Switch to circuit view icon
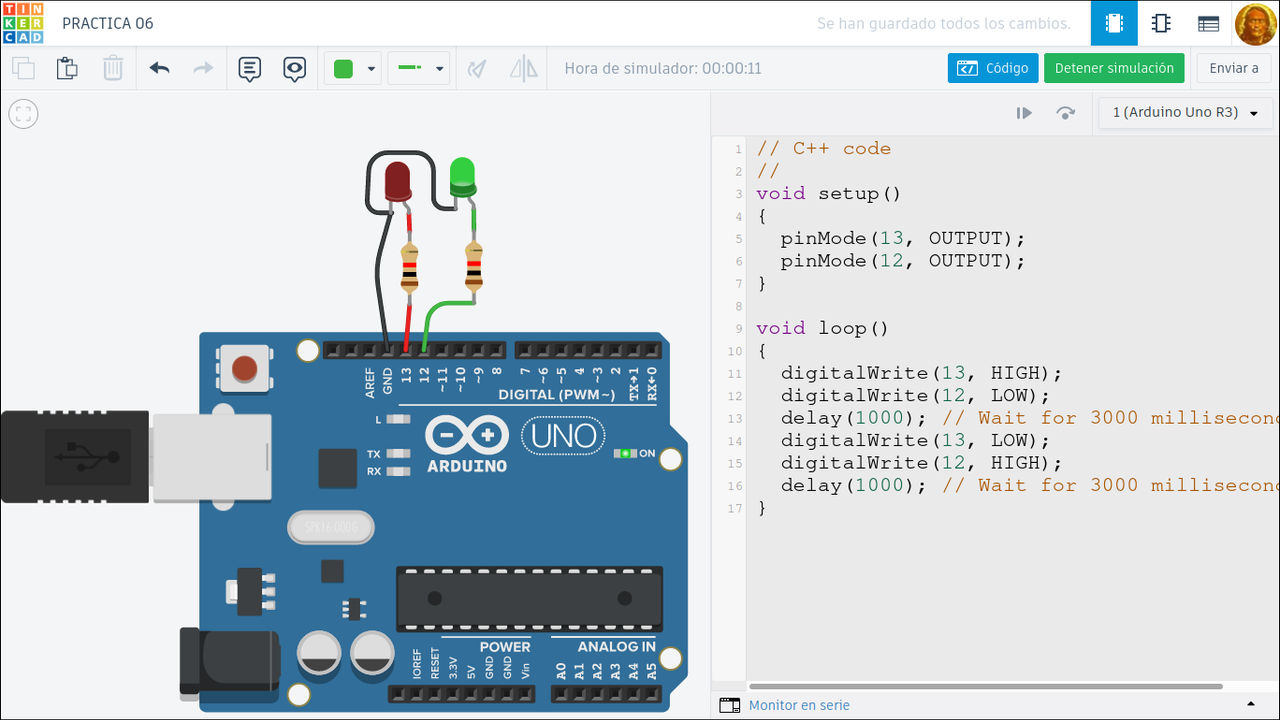 tap(1113, 23)
